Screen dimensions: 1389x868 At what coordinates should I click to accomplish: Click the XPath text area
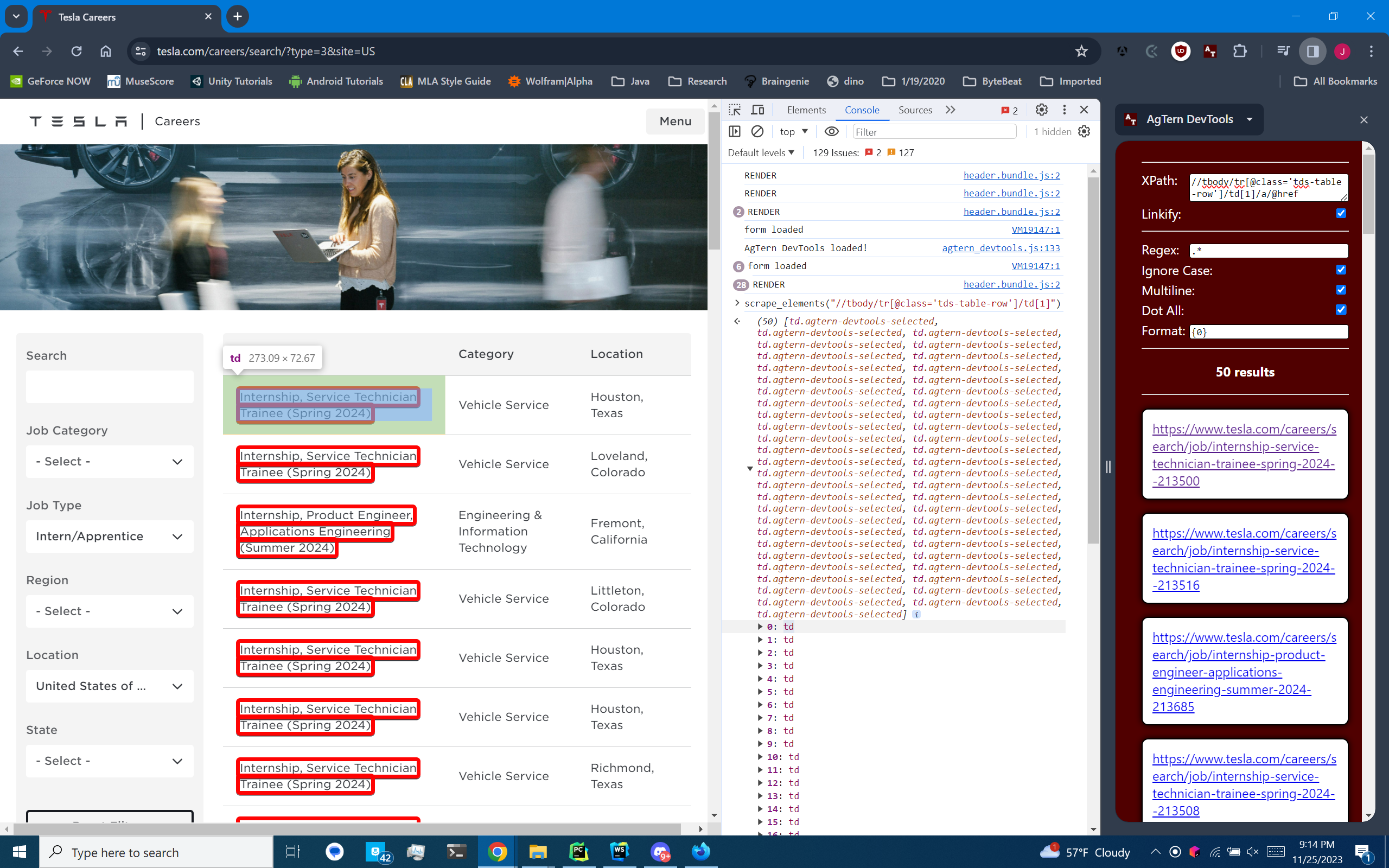(1269, 188)
